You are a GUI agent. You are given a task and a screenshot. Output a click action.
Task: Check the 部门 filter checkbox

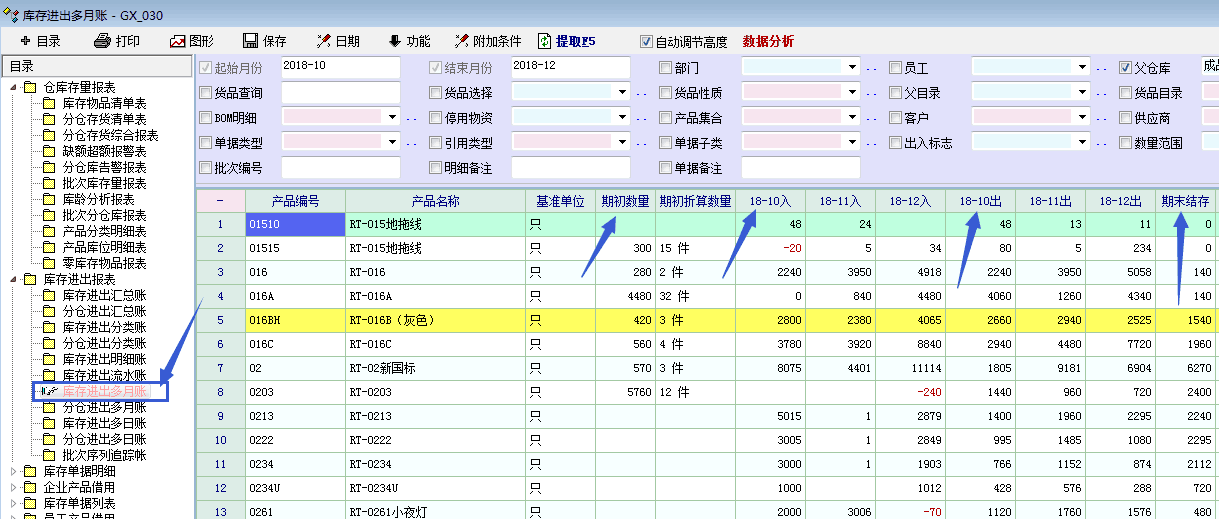click(x=666, y=68)
